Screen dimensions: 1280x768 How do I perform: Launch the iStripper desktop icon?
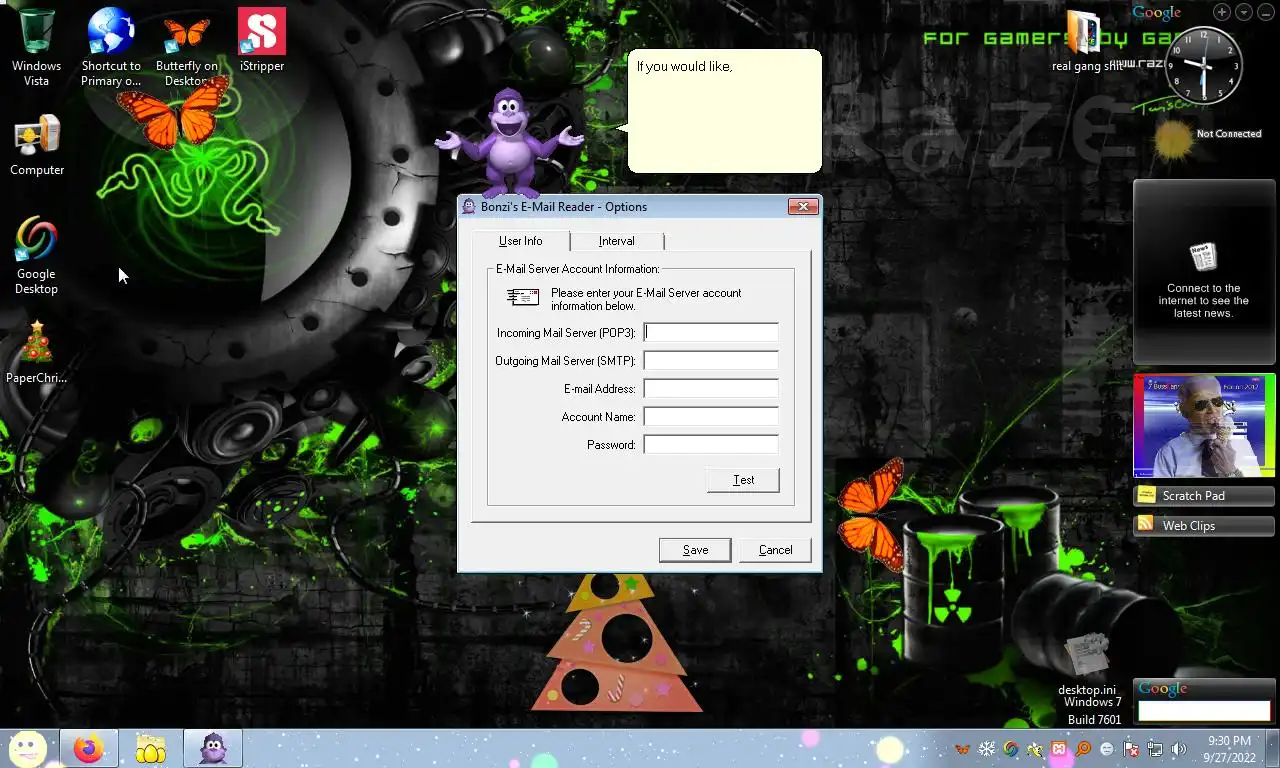[x=262, y=40]
